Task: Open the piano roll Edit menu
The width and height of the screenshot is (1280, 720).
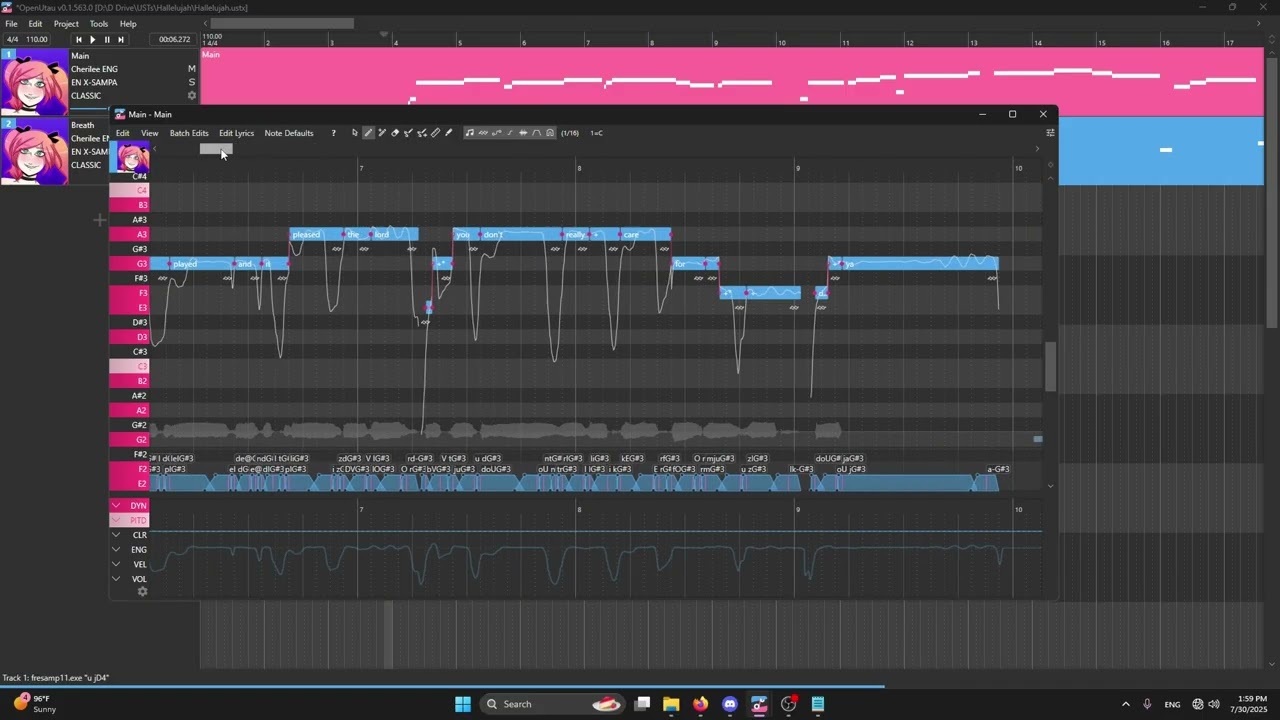Action: (x=122, y=133)
